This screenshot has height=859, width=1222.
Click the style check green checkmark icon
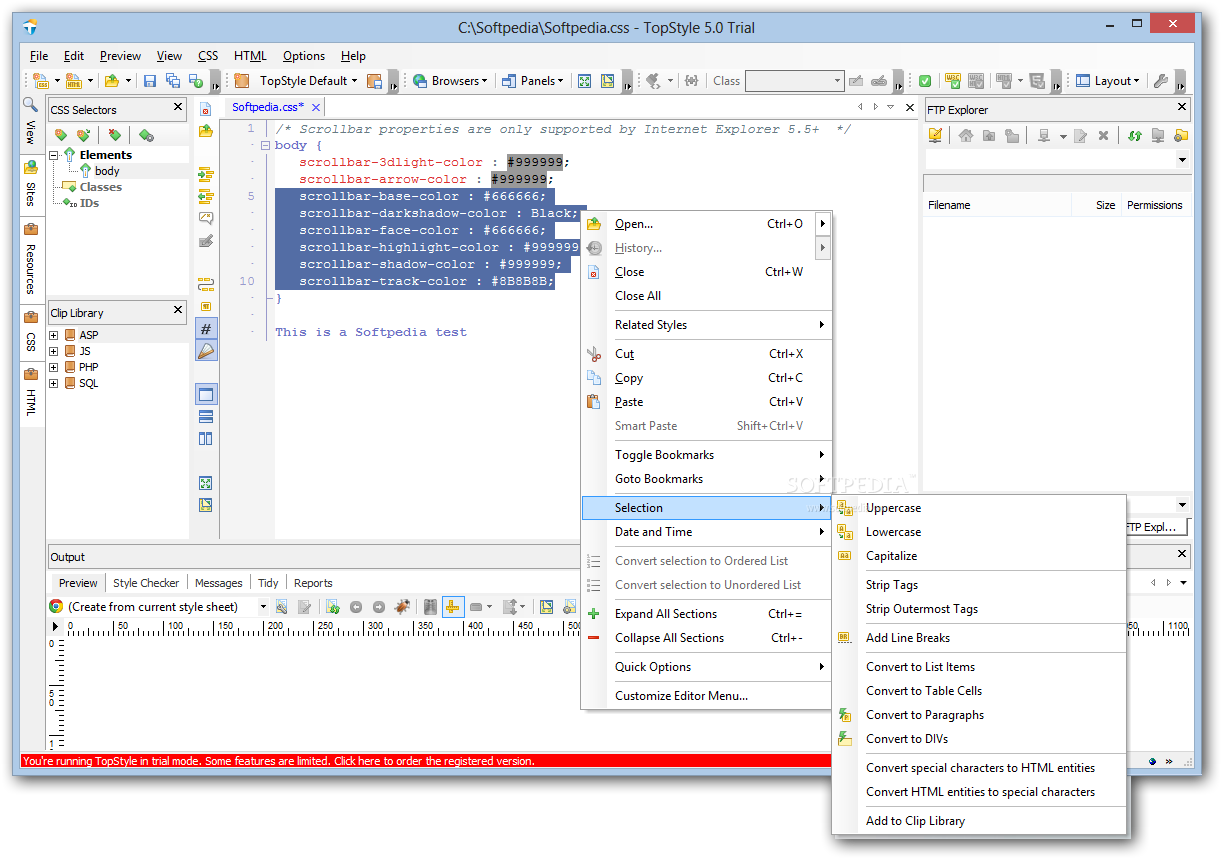pyautogui.click(x=925, y=81)
